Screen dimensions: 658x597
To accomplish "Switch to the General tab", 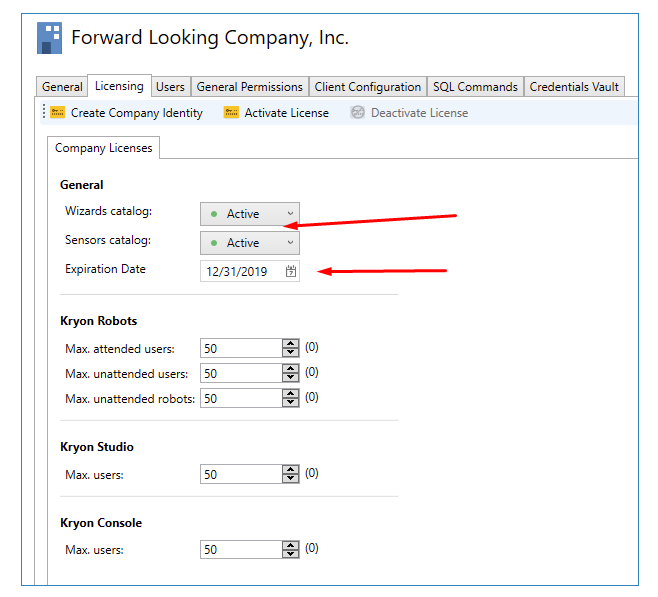I will coord(62,87).
